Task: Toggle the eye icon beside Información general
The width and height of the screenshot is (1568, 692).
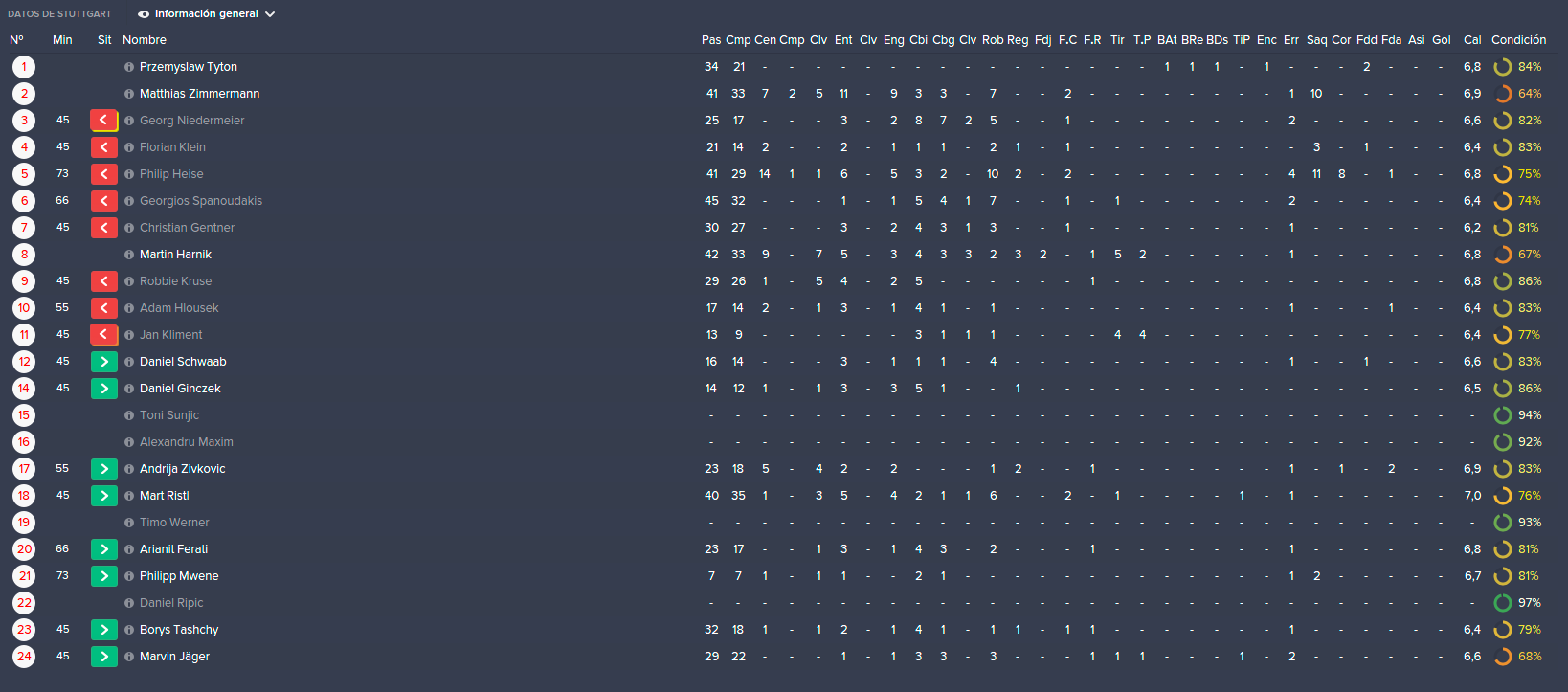Action: pyautogui.click(x=144, y=14)
